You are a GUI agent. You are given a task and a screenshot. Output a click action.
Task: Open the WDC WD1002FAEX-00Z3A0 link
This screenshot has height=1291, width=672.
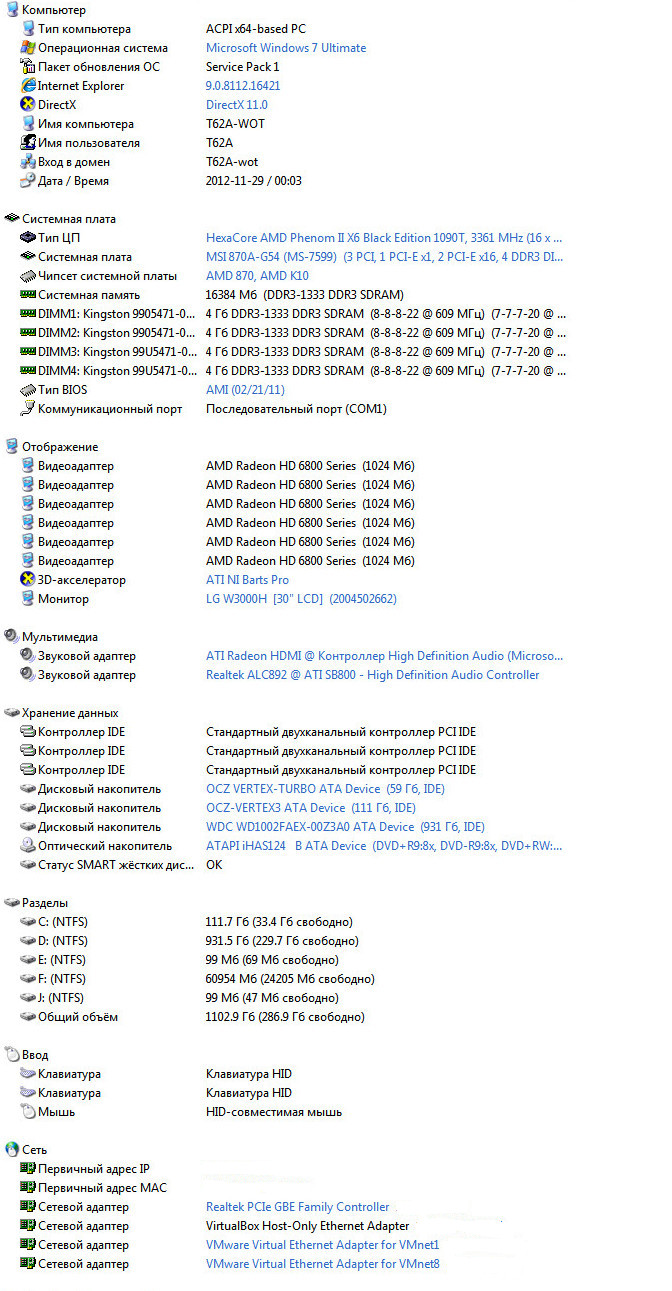tap(346, 827)
